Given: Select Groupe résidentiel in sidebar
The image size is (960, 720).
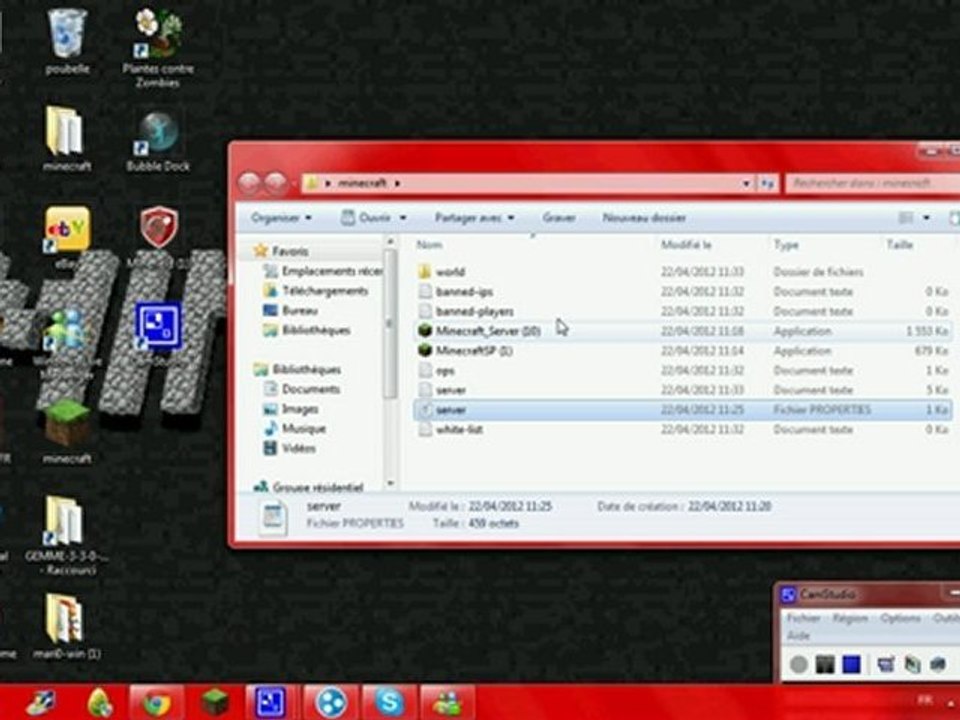Looking at the screenshot, I should pyautogui.click(x=309, y=487).
